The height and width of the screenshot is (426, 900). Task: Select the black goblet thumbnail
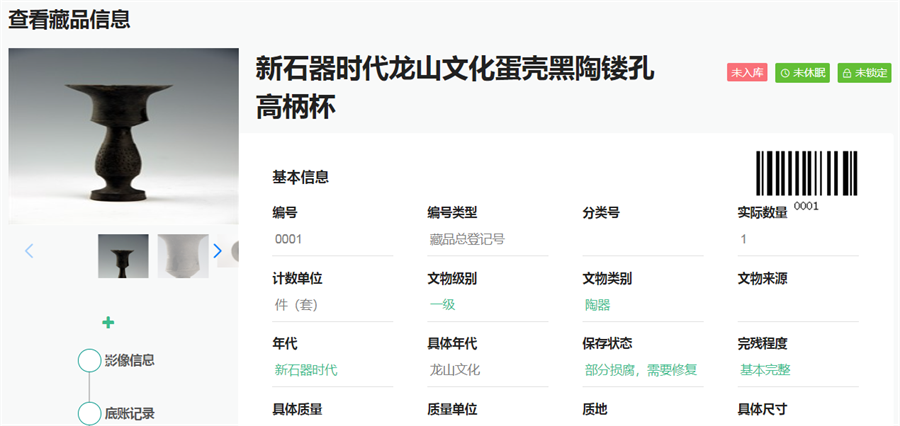tap(123, 256)
